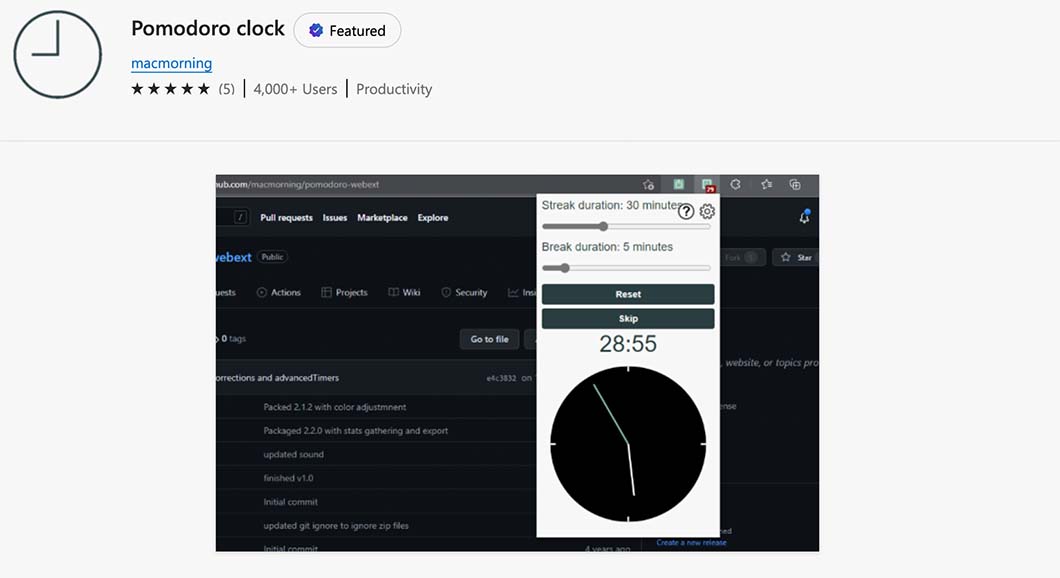Select Marketplace in the GitHub navigation
Screen dimensions: 1060x578
[x=381, y=217]
